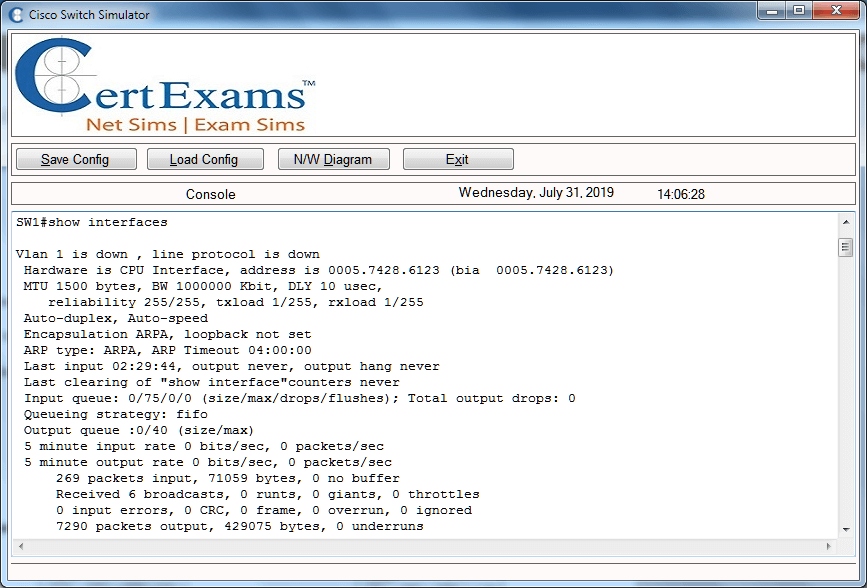Exit the switch simulator
The image size is (867, 588).
(x=458, y=158)
